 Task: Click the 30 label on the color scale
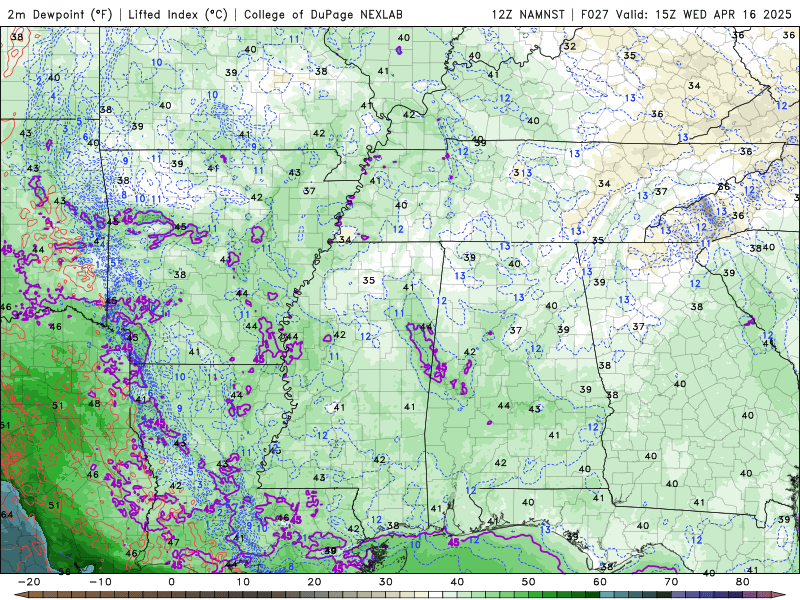click(386, 582)
